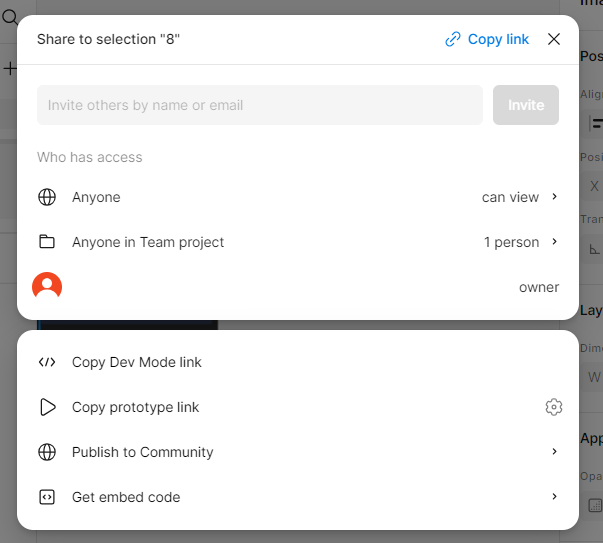Click the globe icon next to Anyone

tap(47, 197)
